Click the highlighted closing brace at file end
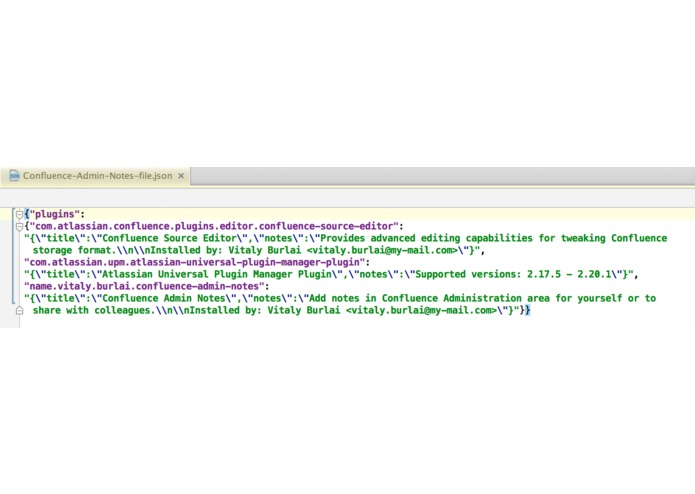Image resolution: width=695 pixels, height=494 pixels. click(x=527, y=310)
